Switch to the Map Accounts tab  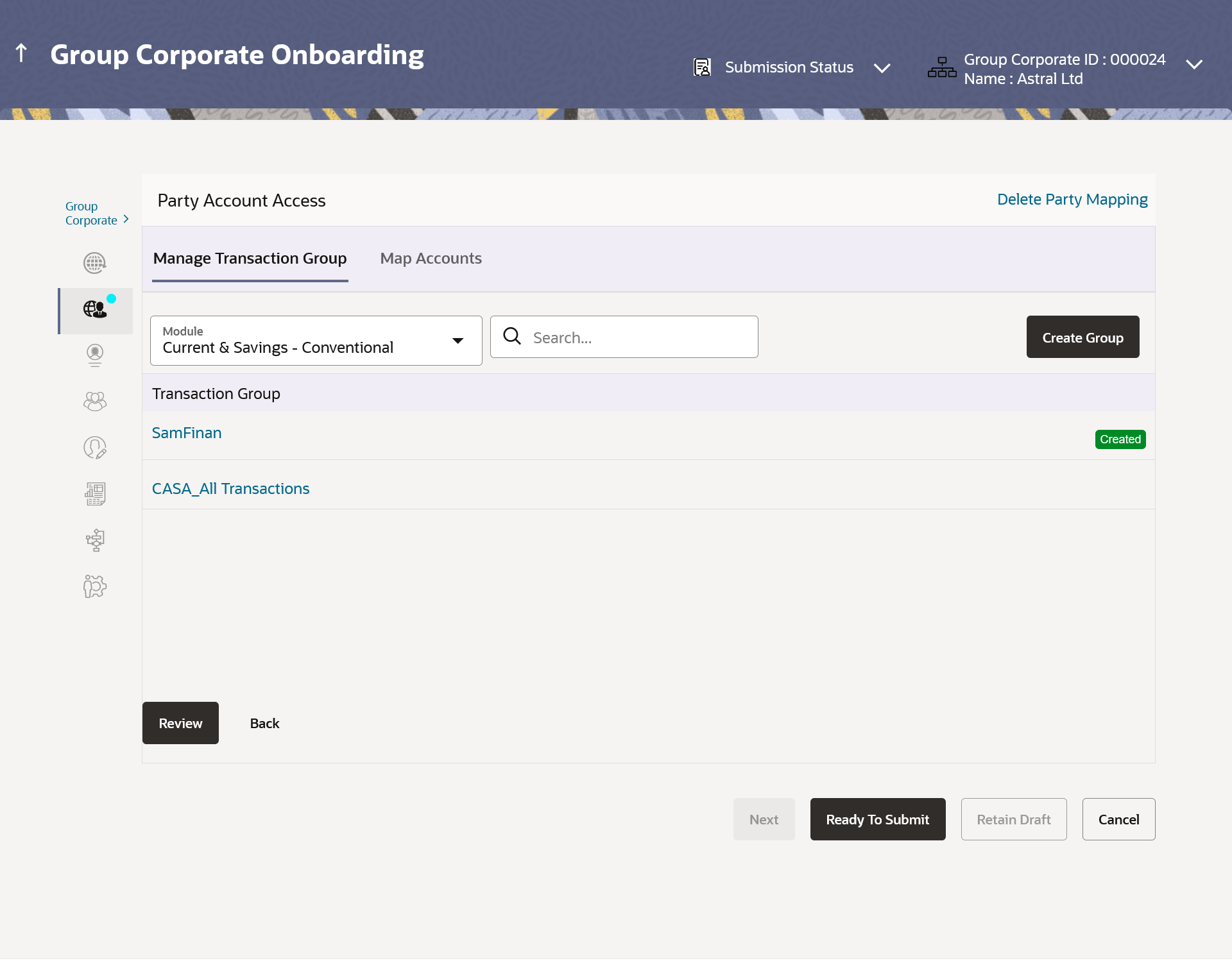tap(431, 259)
